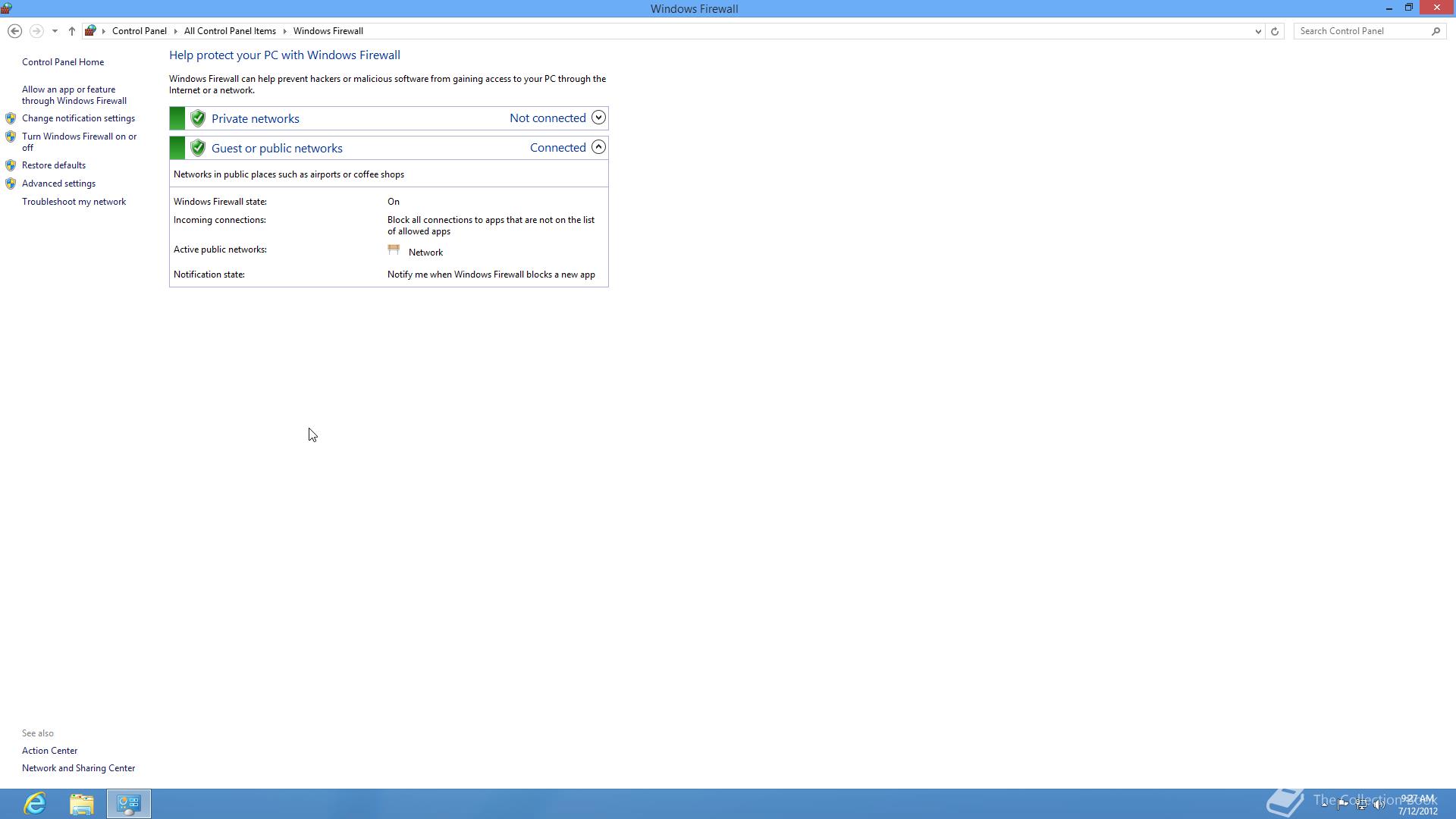
Task: Click the window icon in the title bar
Action: point(6,8)
